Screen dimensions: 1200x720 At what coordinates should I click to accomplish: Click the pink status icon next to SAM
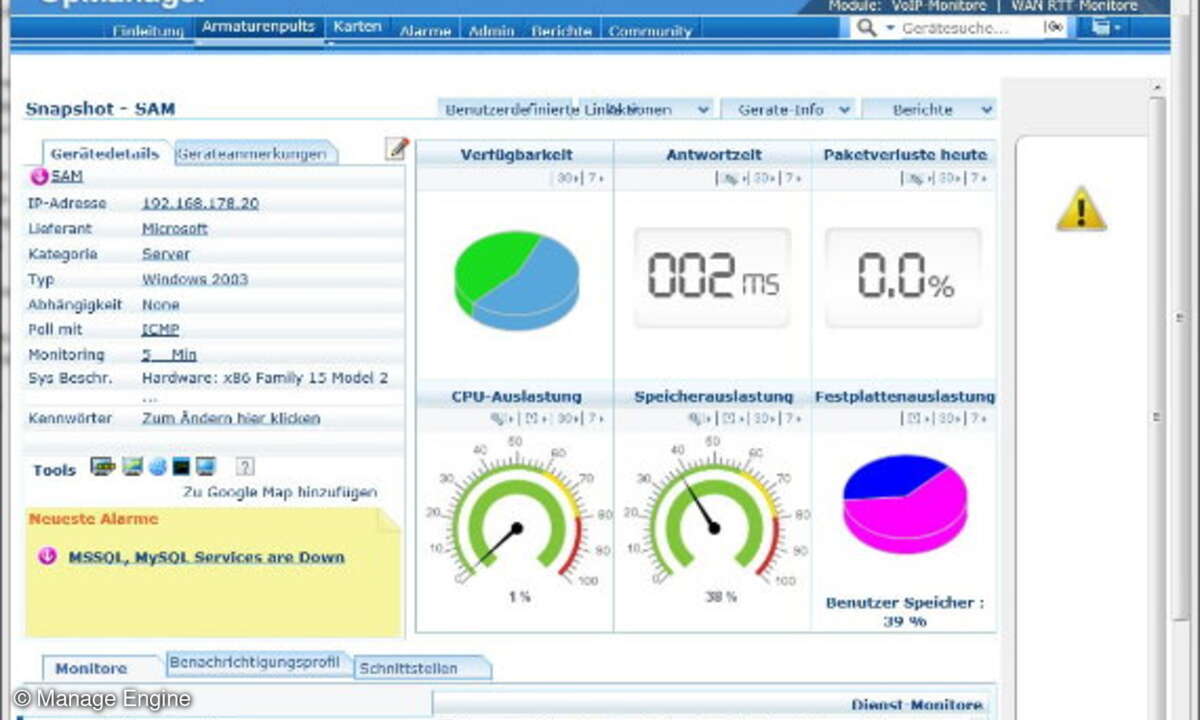tap(39, 176)
